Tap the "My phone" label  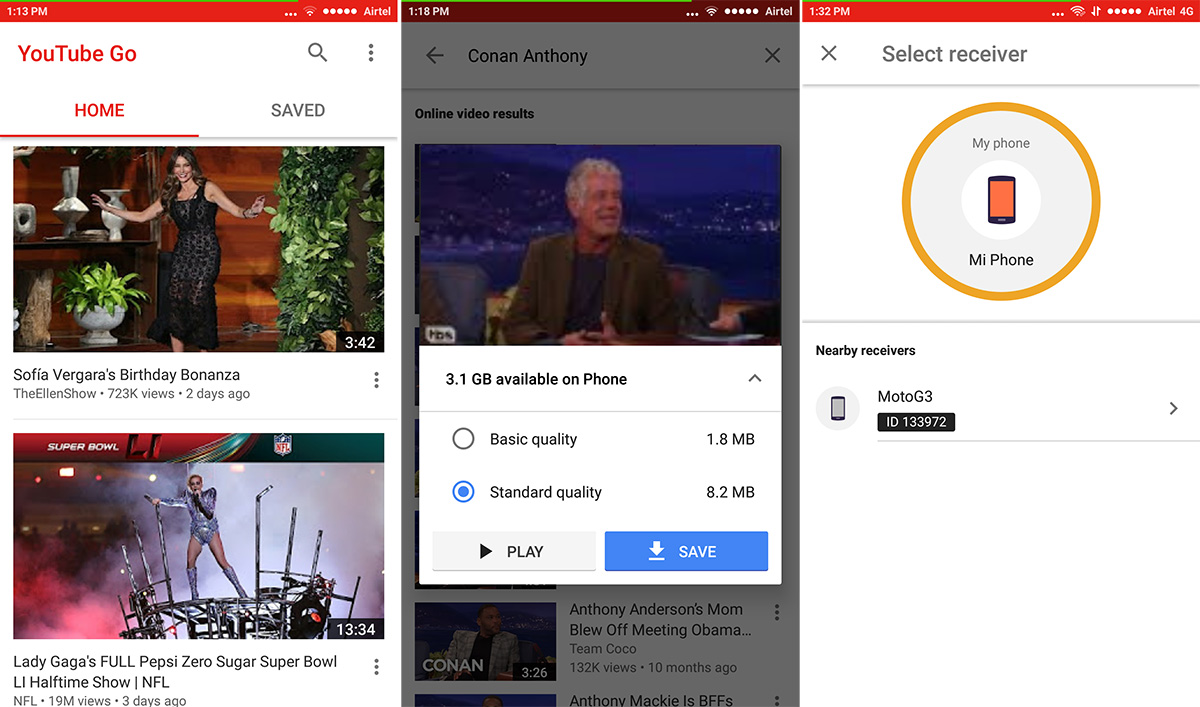coord(1001,143)
